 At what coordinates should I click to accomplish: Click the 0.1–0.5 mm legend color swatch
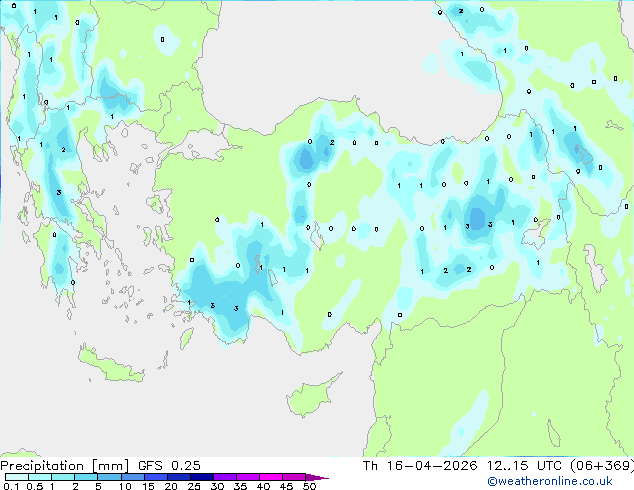[17, 477]
